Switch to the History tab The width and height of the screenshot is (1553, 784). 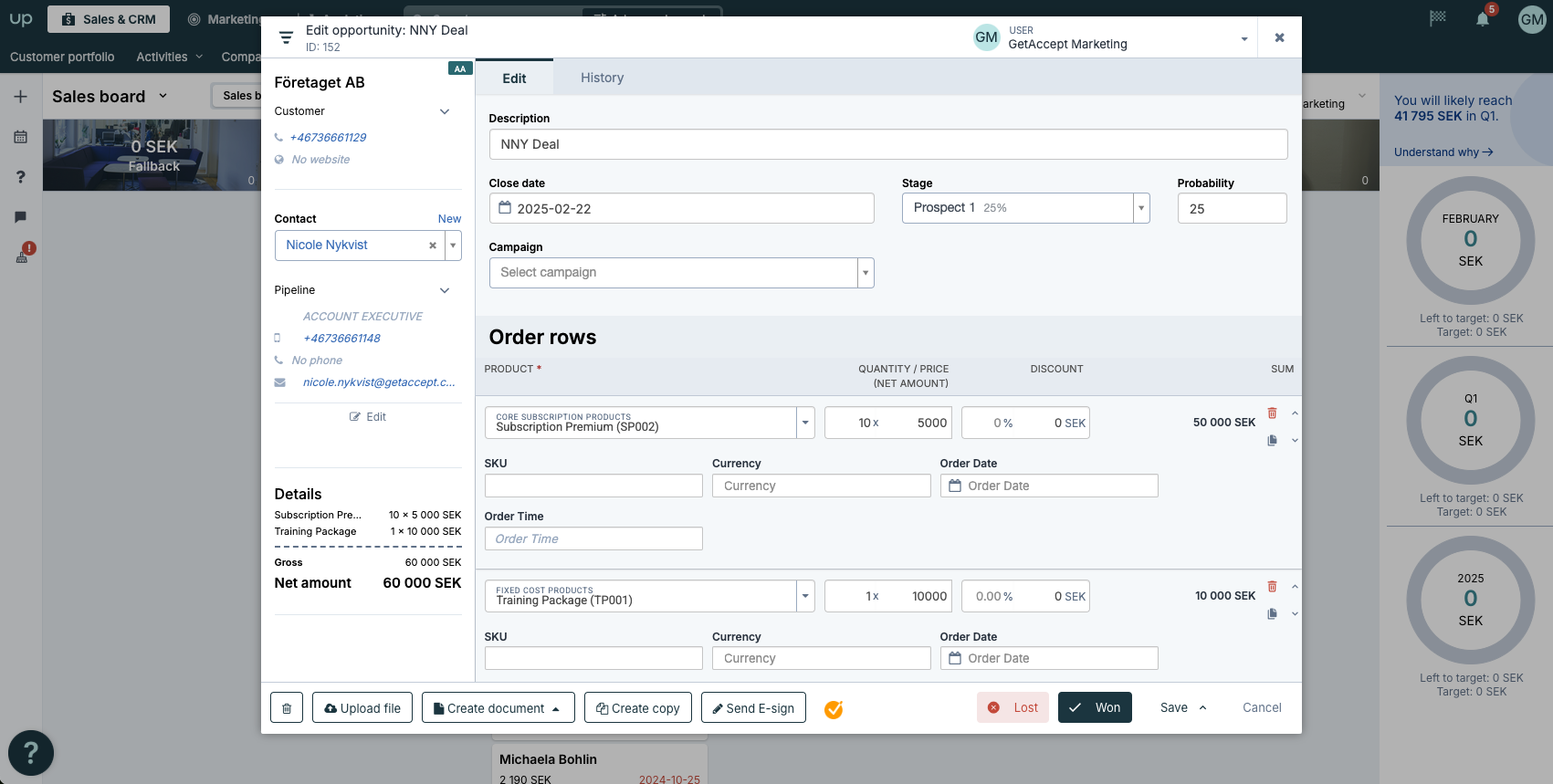602,78
